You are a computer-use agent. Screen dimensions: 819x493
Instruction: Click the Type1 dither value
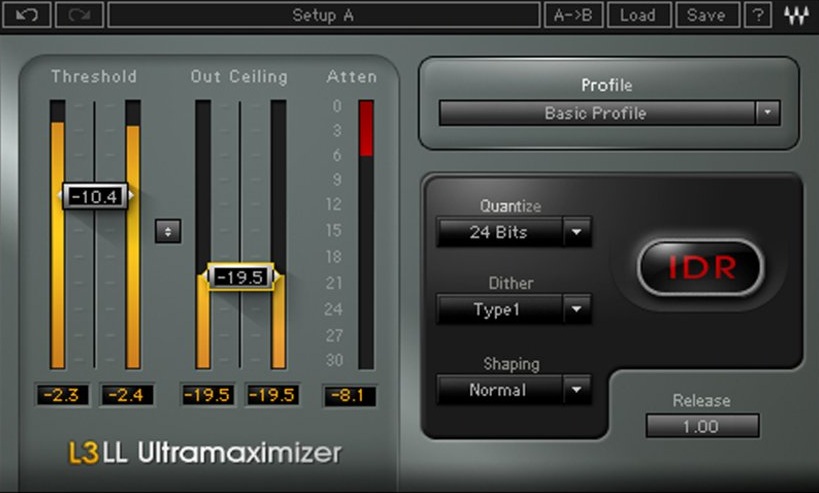[x=499, y=309]
